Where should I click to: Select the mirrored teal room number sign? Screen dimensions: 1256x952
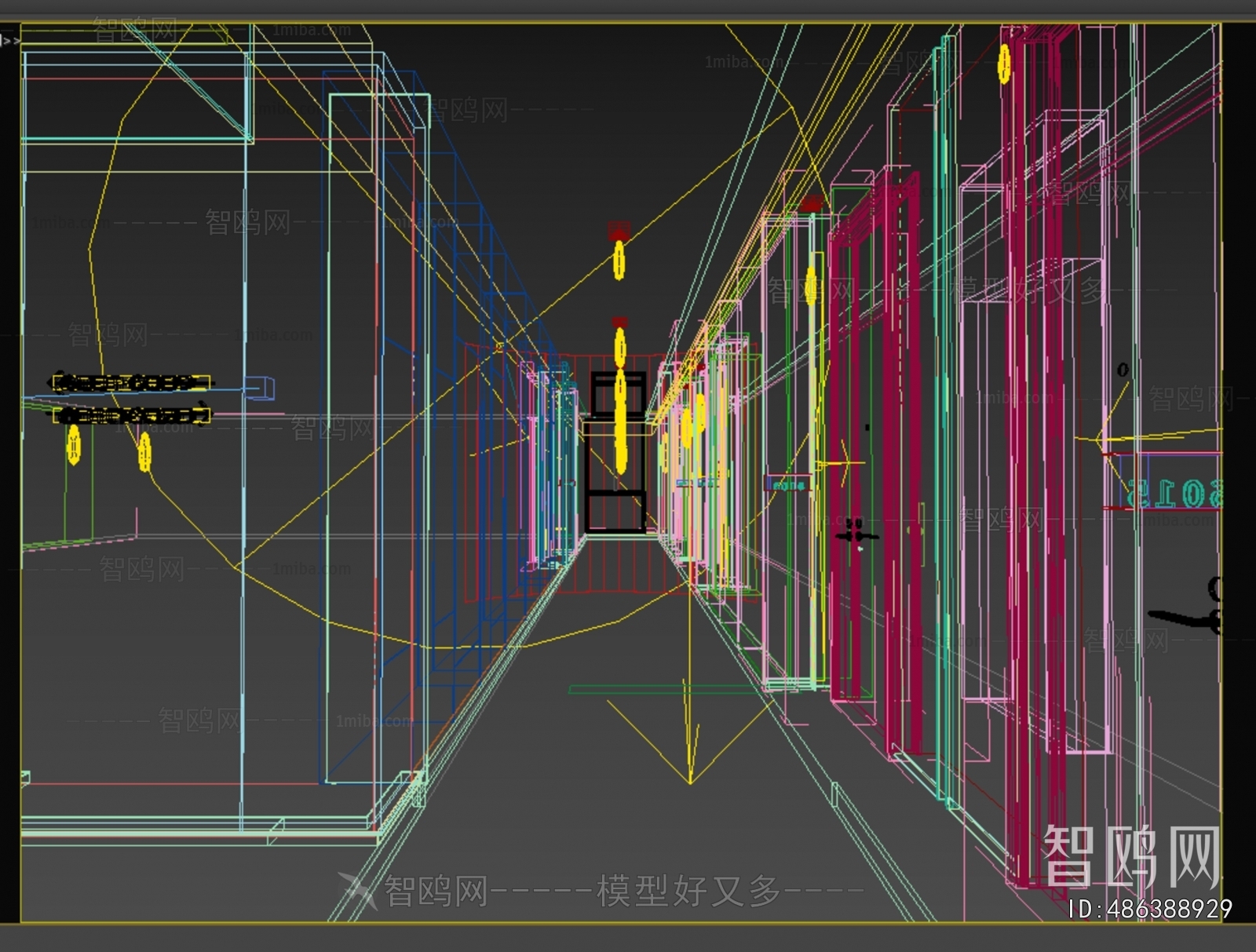tap(1174, 493)
